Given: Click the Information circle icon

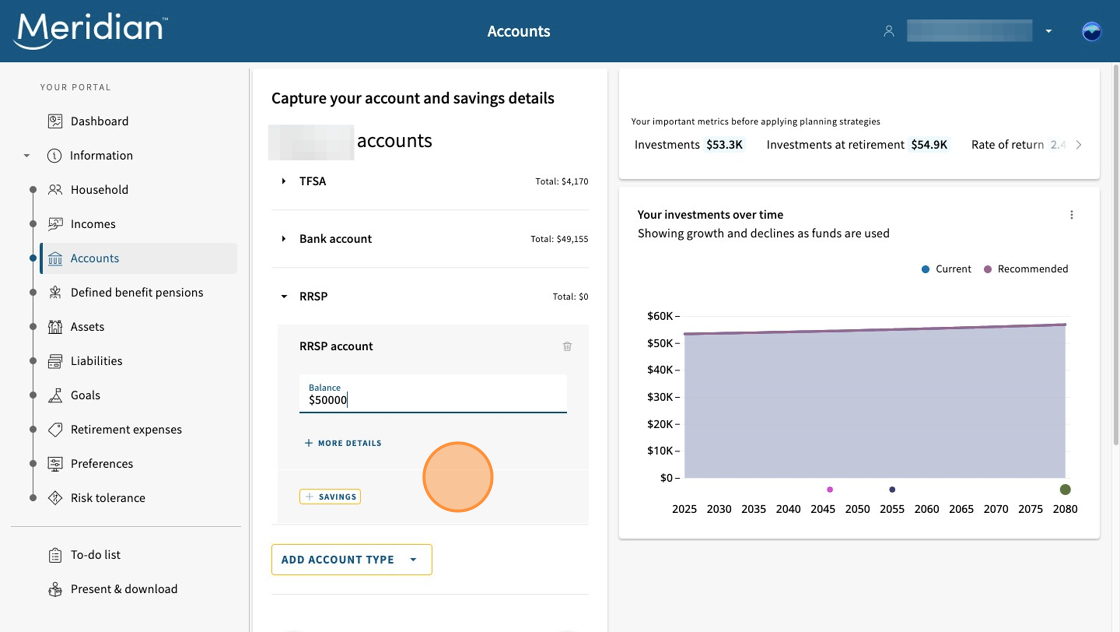Looking at the screenshot, I should coord(54,156).
